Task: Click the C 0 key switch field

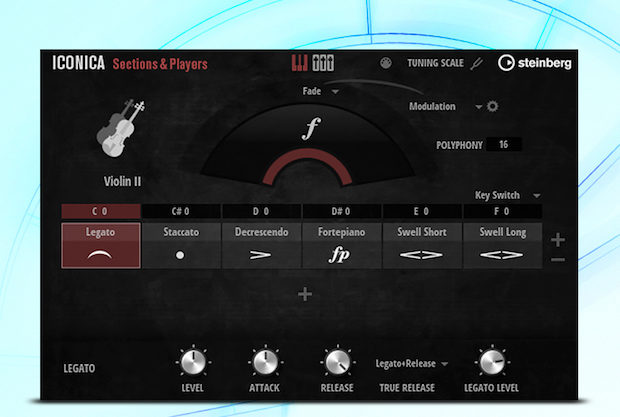Action: coord(100,211)
